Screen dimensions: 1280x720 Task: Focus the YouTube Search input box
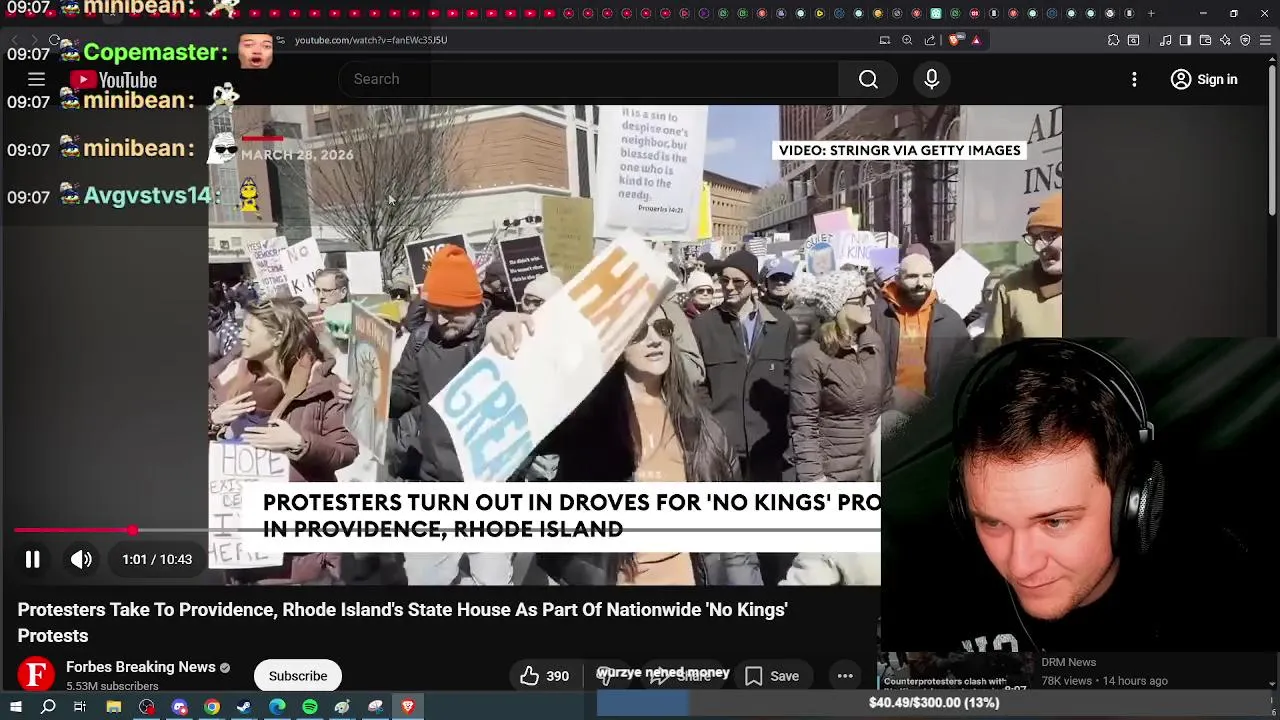pyautogui.click(x=588, y=79)
